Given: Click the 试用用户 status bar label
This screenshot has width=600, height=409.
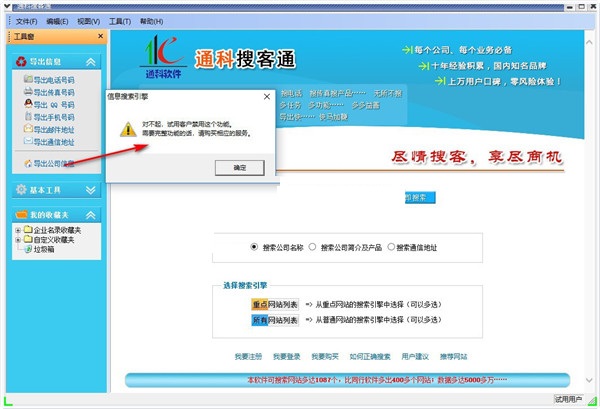Looking at the screenshot, I should (x=568, y=399).
